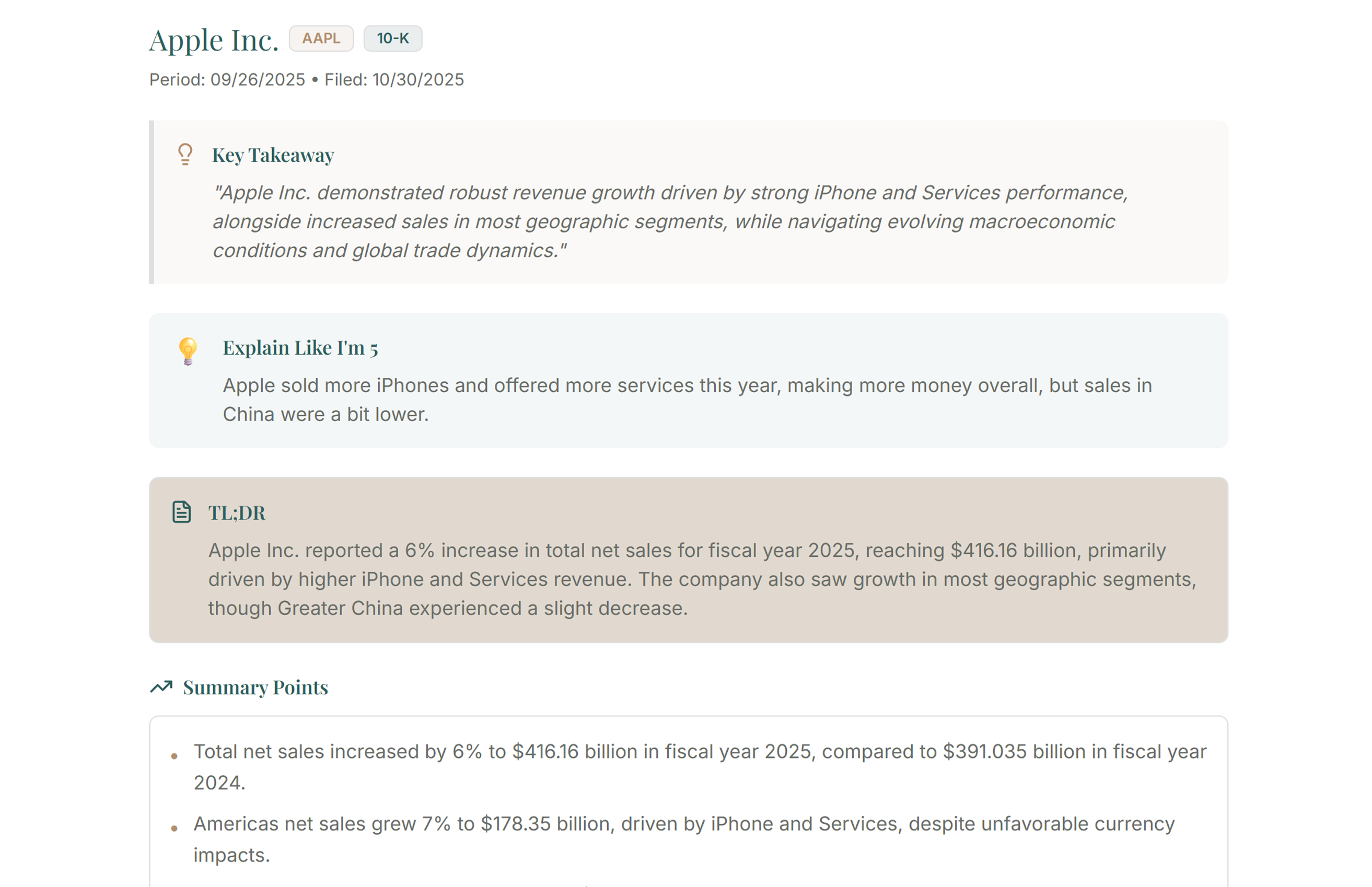
Task: Click the yellow lightbulb emoji icon
Action: (x=188, y=351)
